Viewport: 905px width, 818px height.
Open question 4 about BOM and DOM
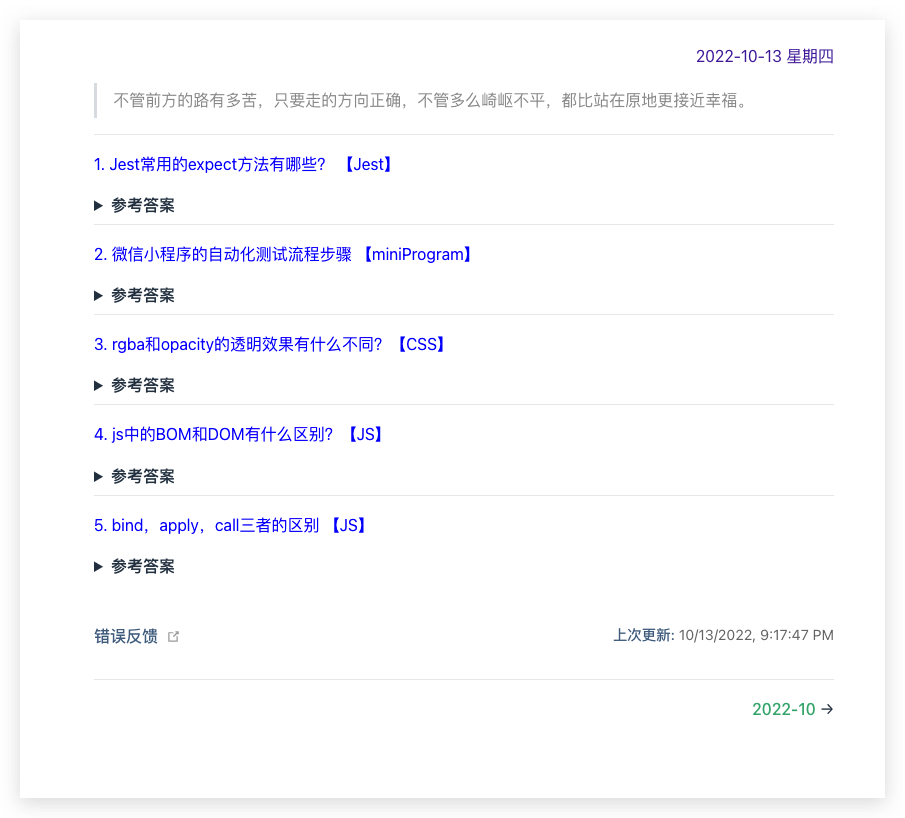[214, 435]
